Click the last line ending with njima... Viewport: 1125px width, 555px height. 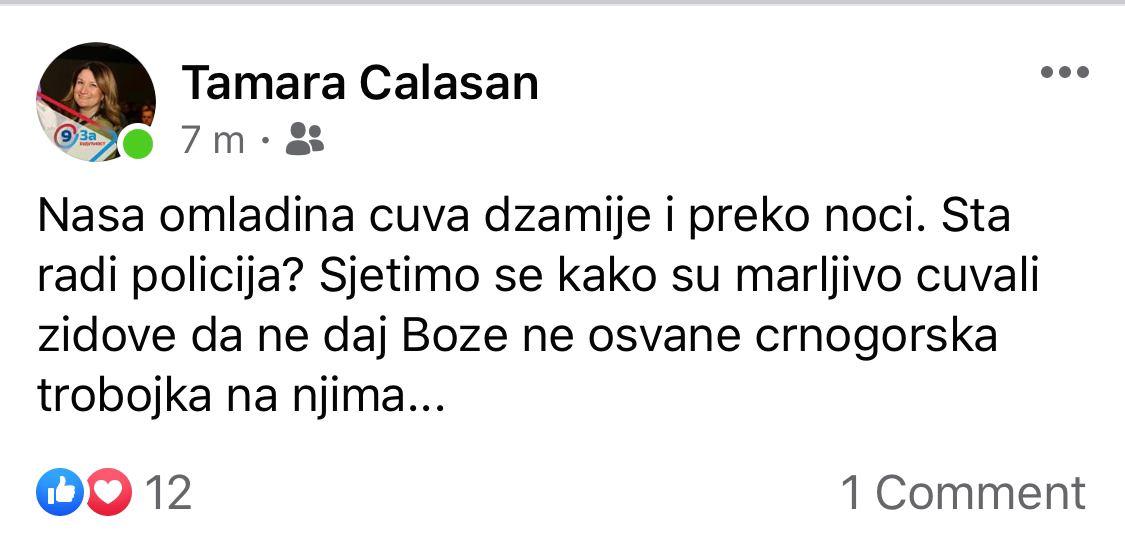[x=242, y=397]
